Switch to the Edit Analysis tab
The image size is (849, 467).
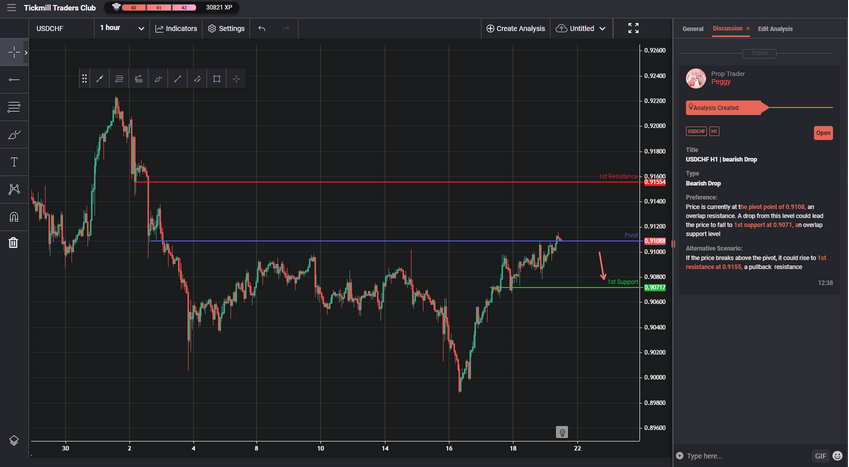tap(775, 29)
